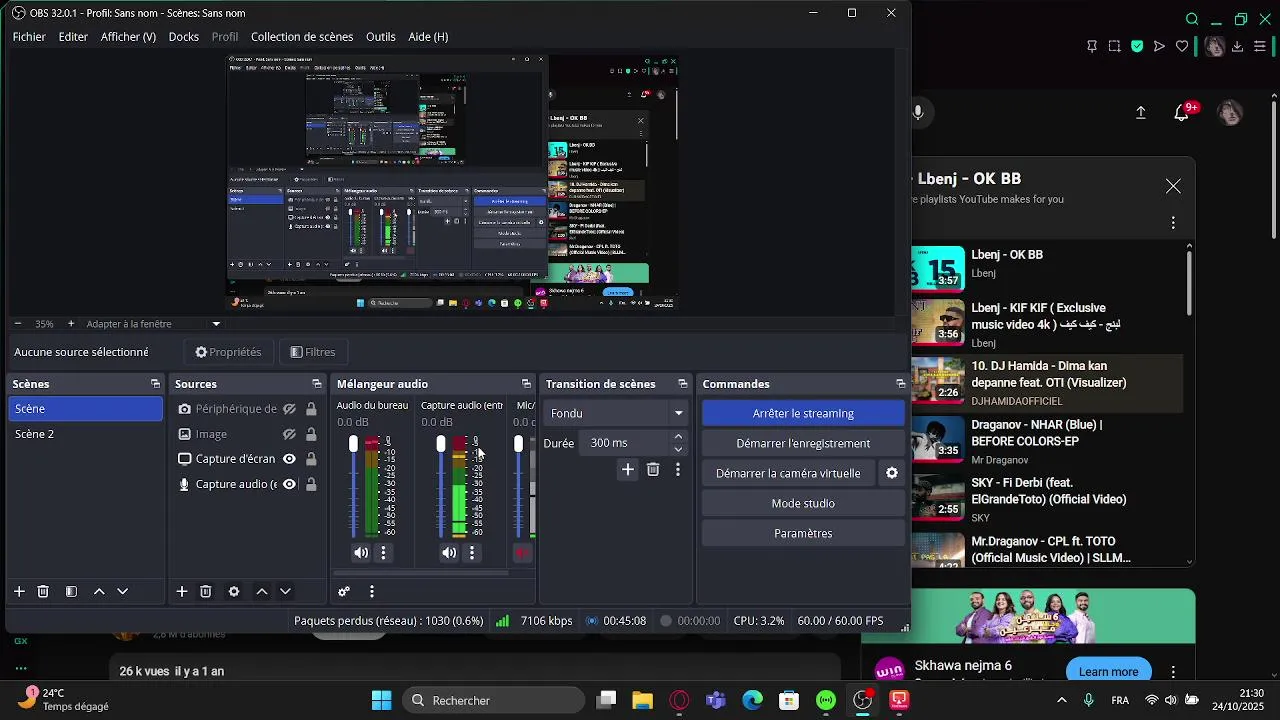This screenshot has width=1280, height=720.
Task: Delete the scene transition trash icon
Action: pos(653,469)
